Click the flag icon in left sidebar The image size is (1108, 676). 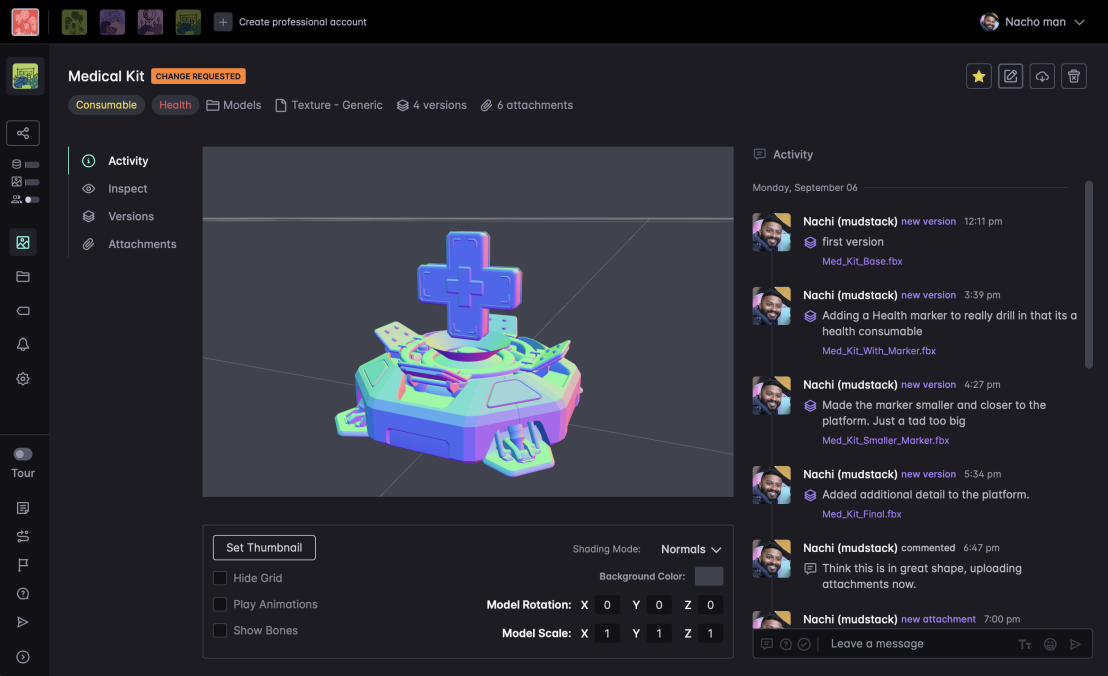click(23, 565)
